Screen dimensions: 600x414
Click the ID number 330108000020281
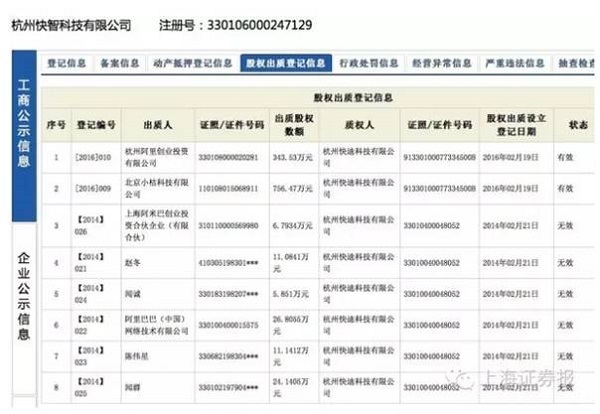pyautogui.click(x=228, y=157)
